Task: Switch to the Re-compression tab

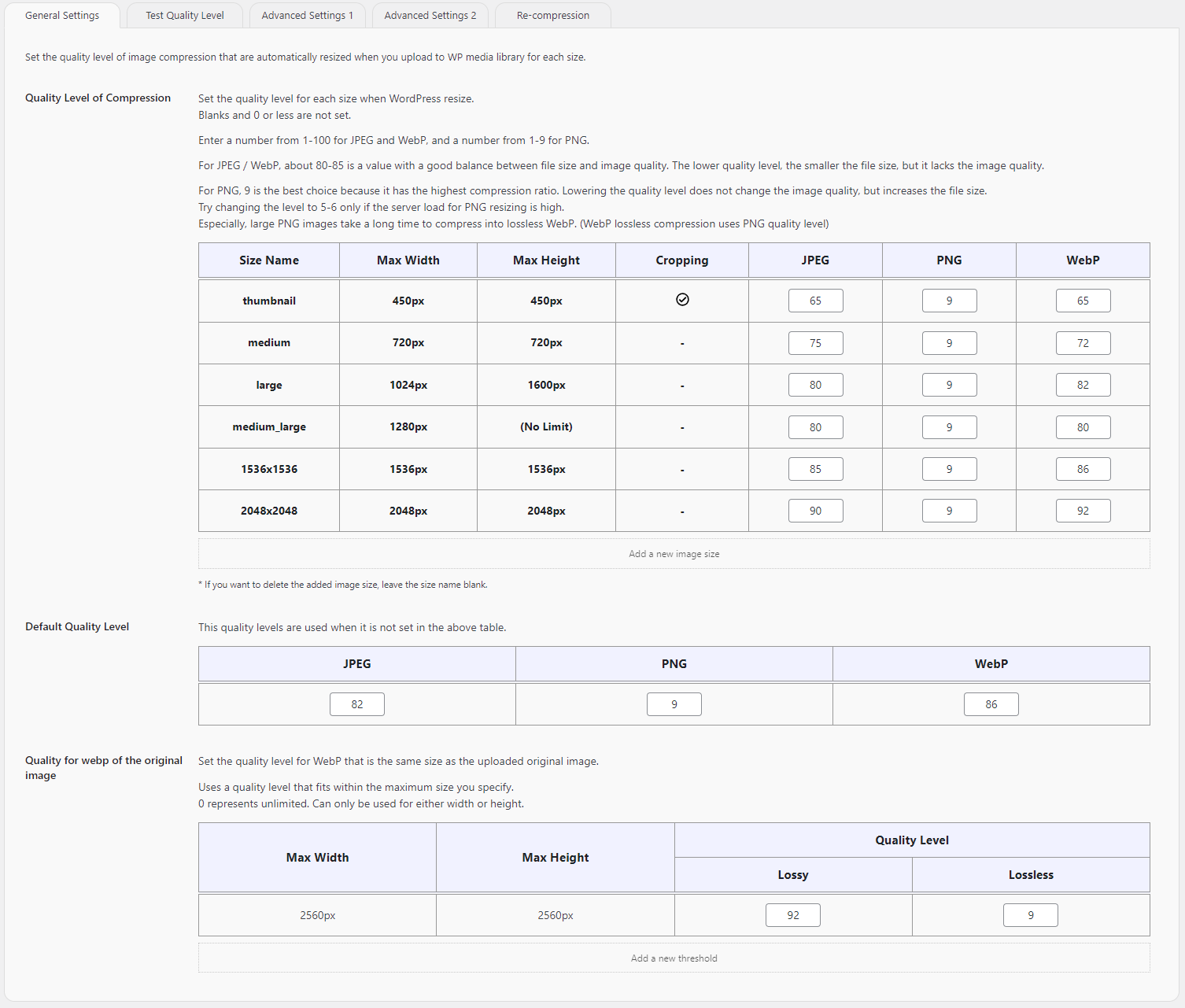Action: pos(553,16)
